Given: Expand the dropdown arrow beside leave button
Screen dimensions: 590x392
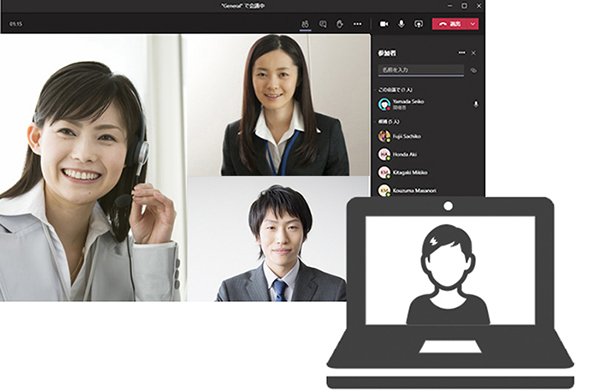Looking at the screenshot, I should click(x=473, y=24).
